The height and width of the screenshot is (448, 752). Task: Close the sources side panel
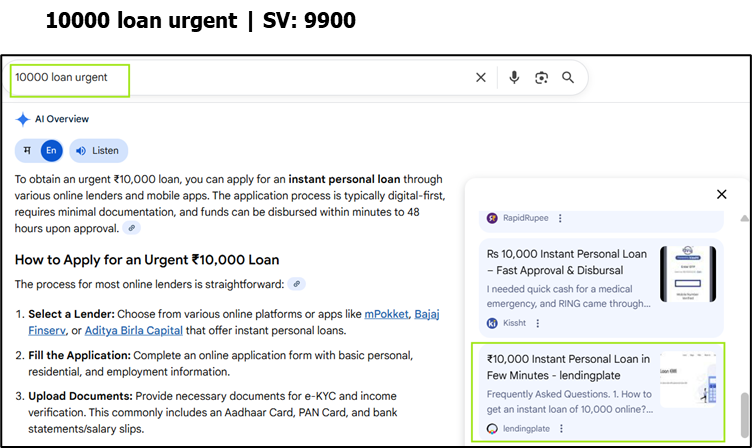tap(721, 195)
